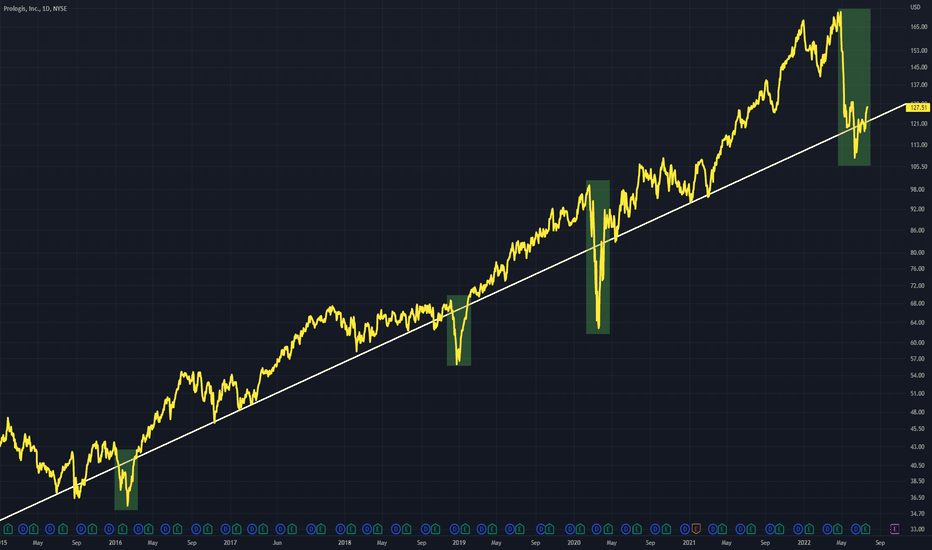Select the dividend marker above the 2017 label
The height and width of the screenshot is (550, 932).
point(226,529)
